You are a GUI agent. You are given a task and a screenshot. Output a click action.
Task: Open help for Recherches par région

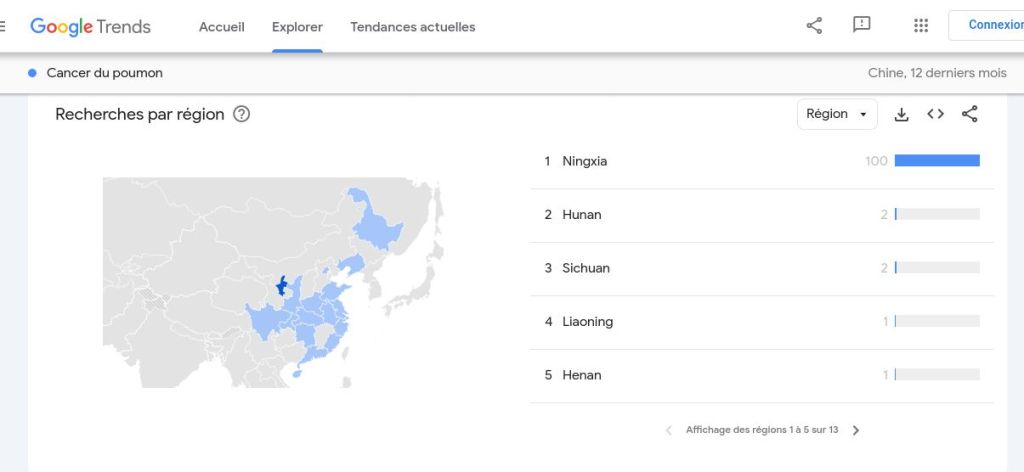[x=241, y=114]
